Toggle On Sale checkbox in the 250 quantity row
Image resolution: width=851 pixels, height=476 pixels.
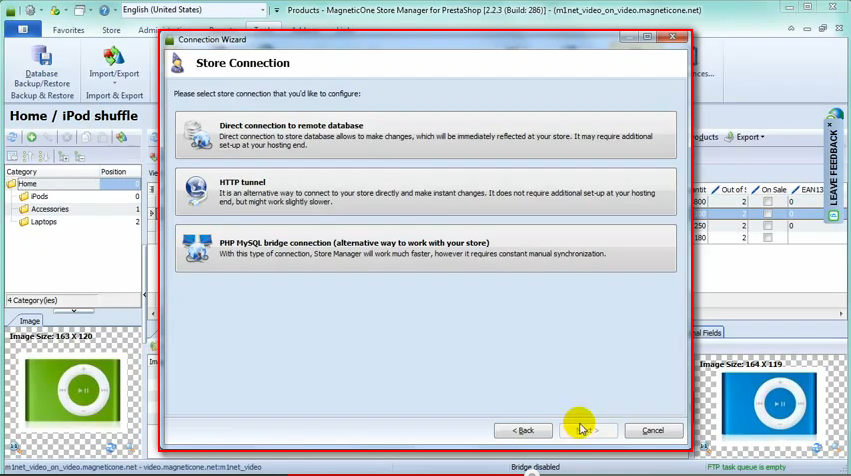point(767,225)
